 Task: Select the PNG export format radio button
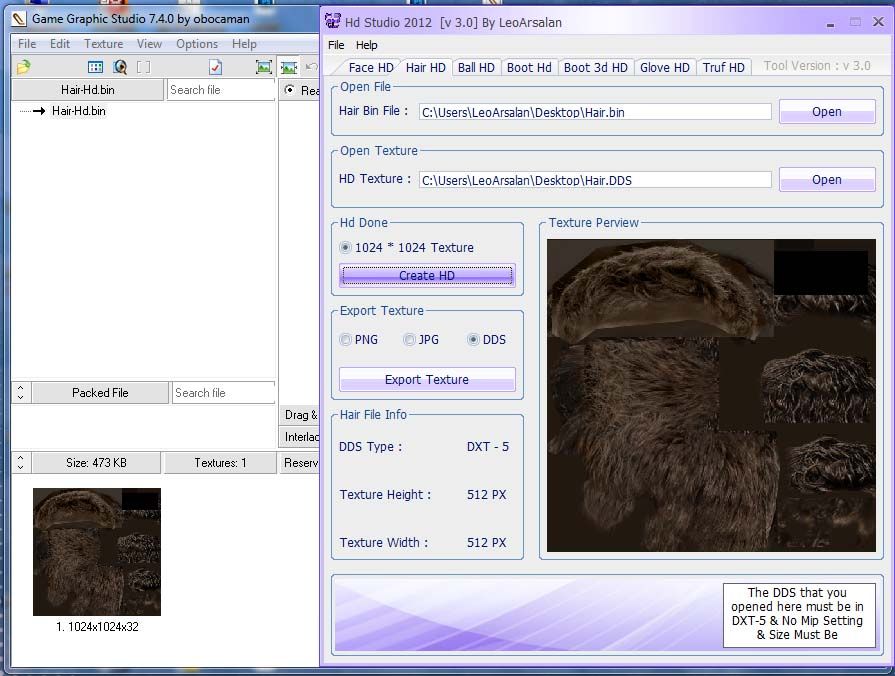pos(346,340)
